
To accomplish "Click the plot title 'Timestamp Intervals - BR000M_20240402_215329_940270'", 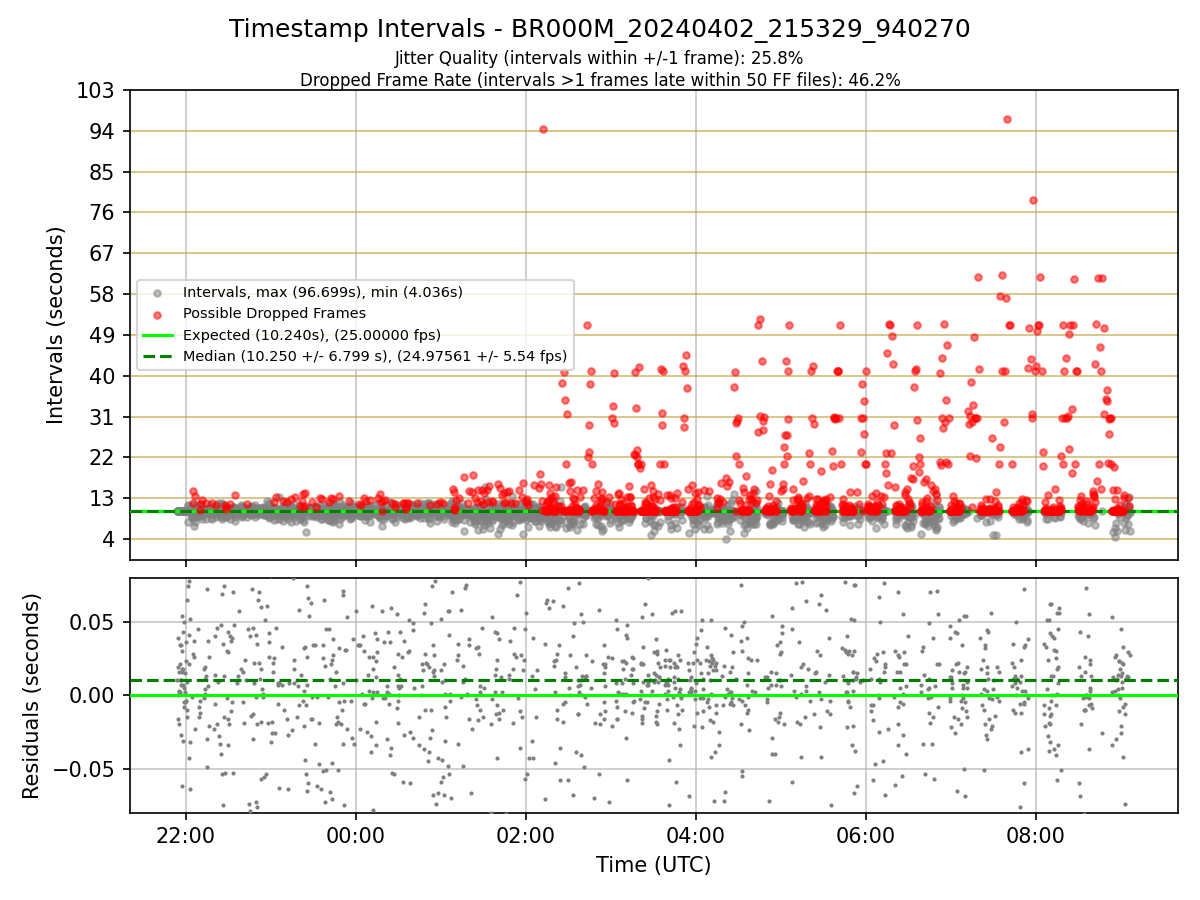I will (600, 29).
